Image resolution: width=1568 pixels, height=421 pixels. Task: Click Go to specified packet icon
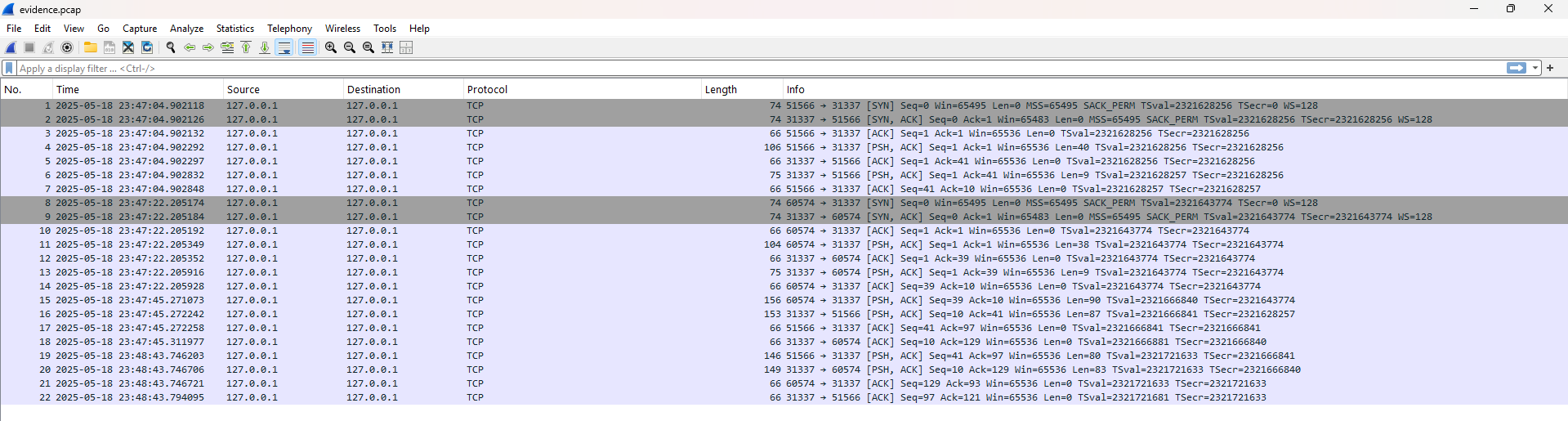[227, 47]
